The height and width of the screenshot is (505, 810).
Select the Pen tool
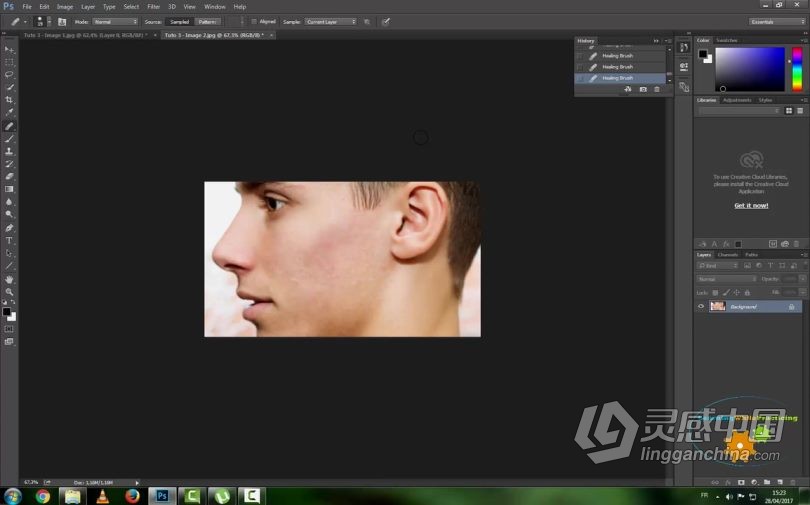[x=9, y=228]
